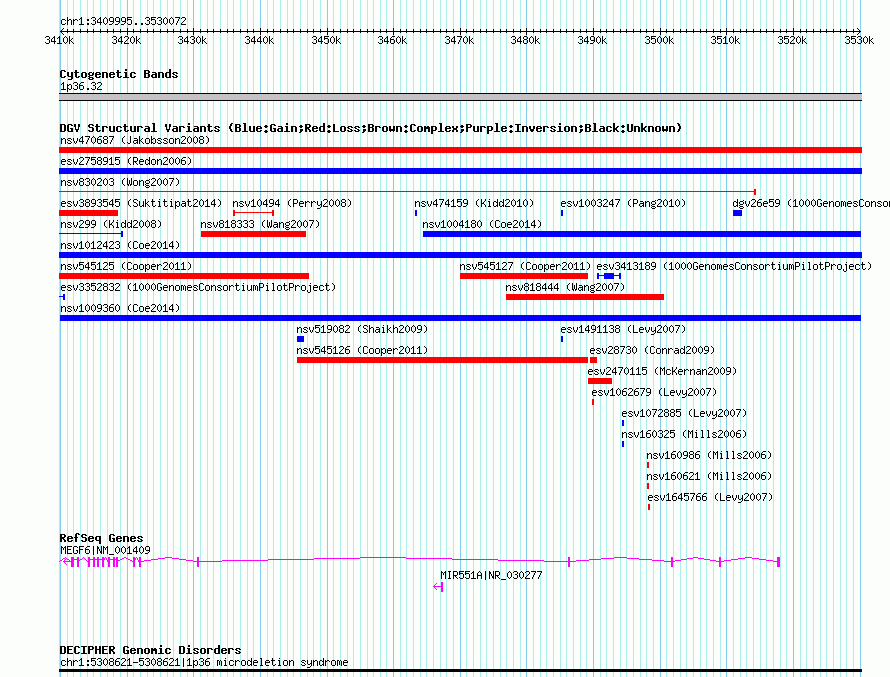The height and width of the screenshot is (677, 890).
Task: Click the nsv830203 (Wong2007) label
Action: pyautogui.click(x=120, y=182)
